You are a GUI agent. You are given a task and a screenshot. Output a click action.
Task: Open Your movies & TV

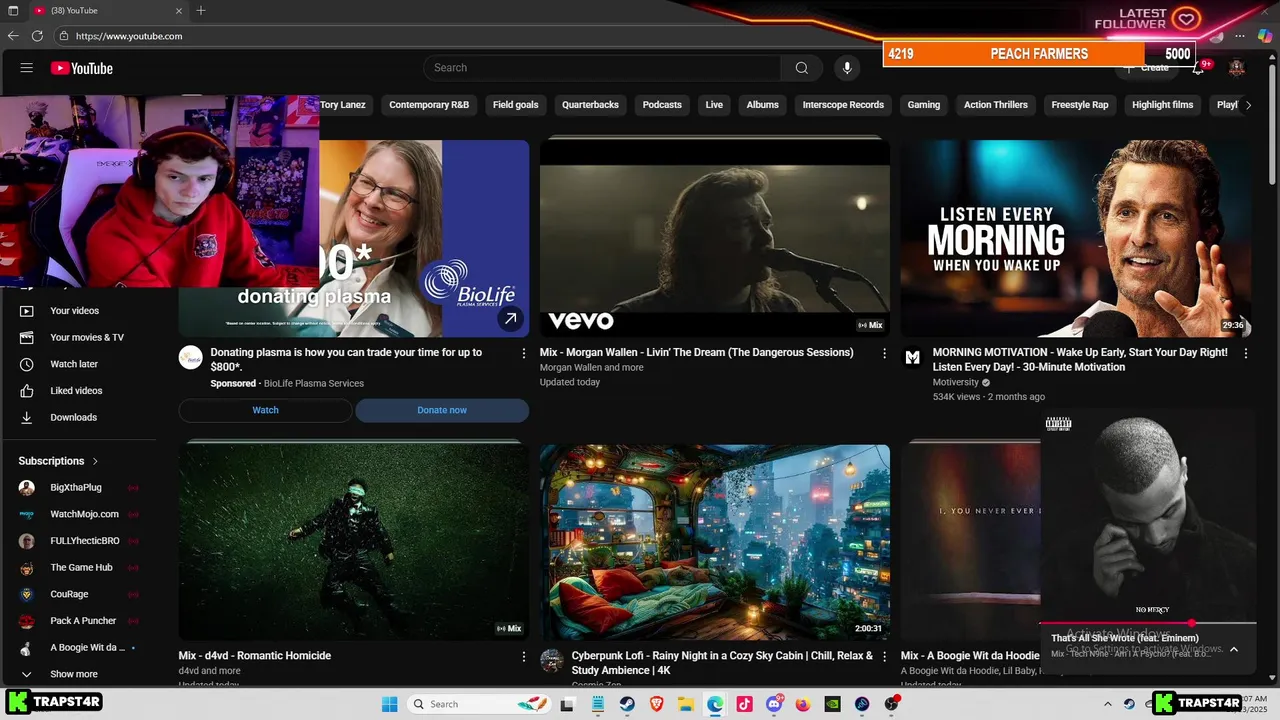(85, 337)
